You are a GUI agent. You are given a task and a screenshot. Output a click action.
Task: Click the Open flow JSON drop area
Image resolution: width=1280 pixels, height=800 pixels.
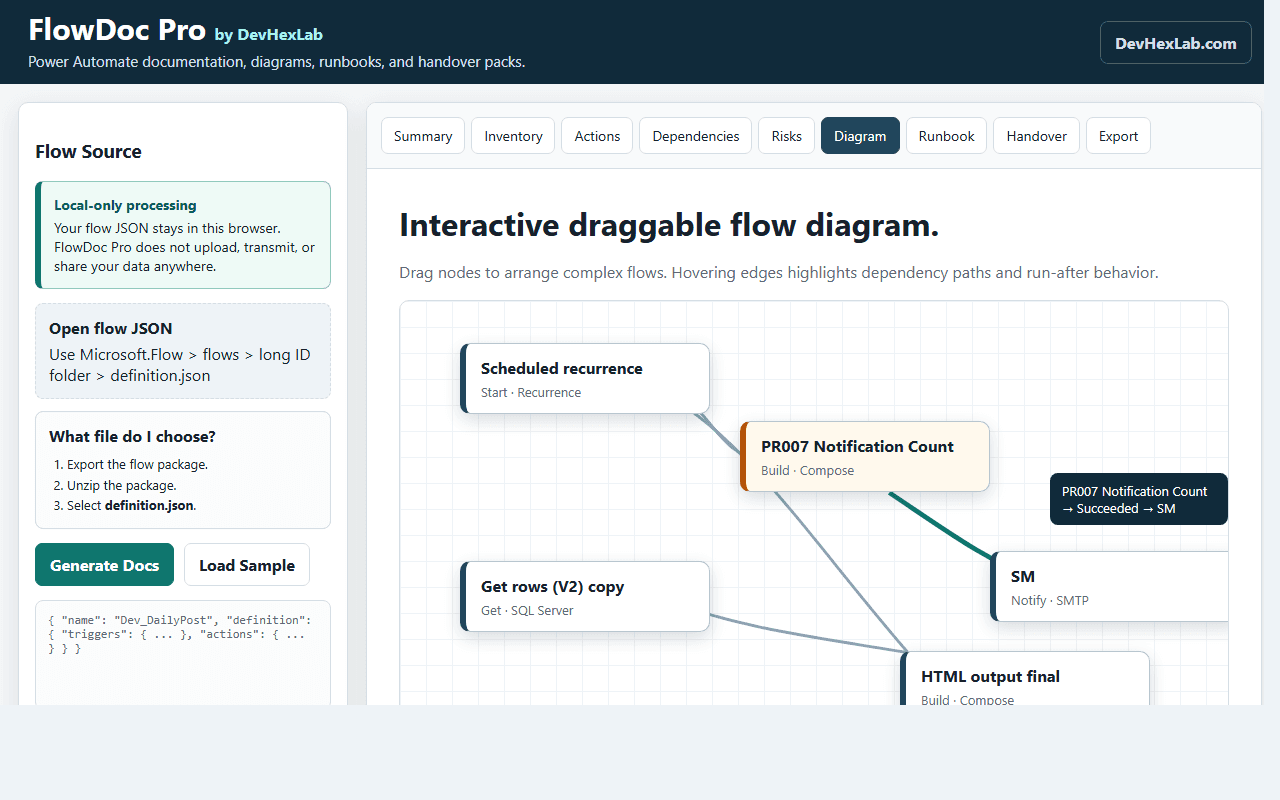(183, 351)
